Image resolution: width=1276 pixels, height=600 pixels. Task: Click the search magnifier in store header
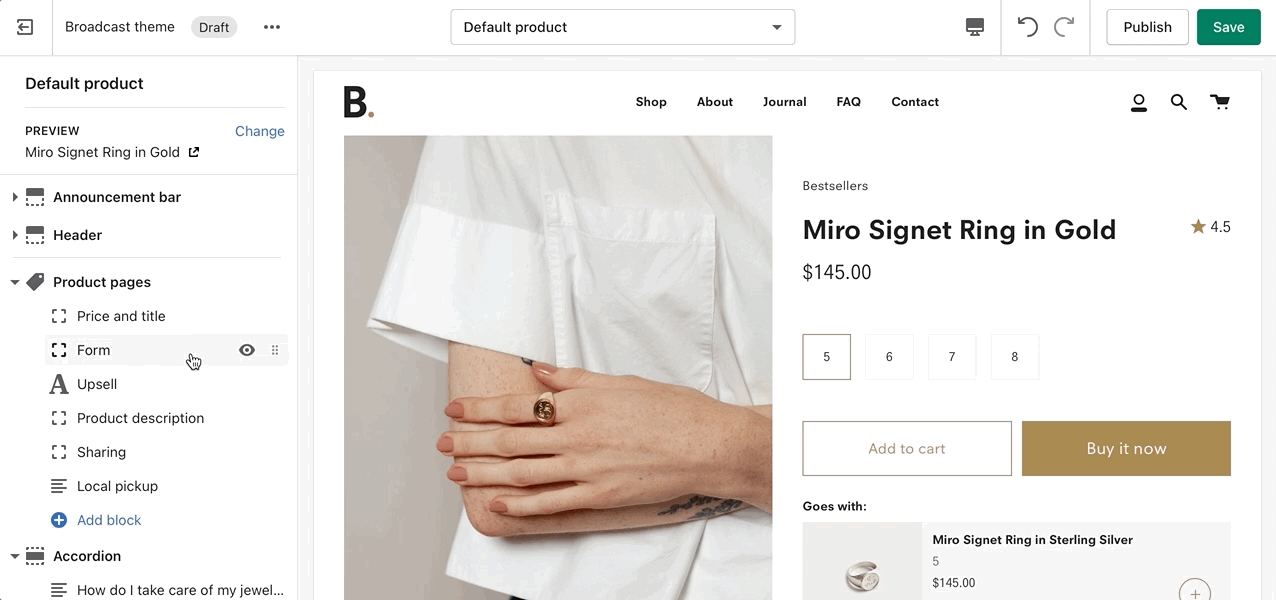tap(1179, 102)
